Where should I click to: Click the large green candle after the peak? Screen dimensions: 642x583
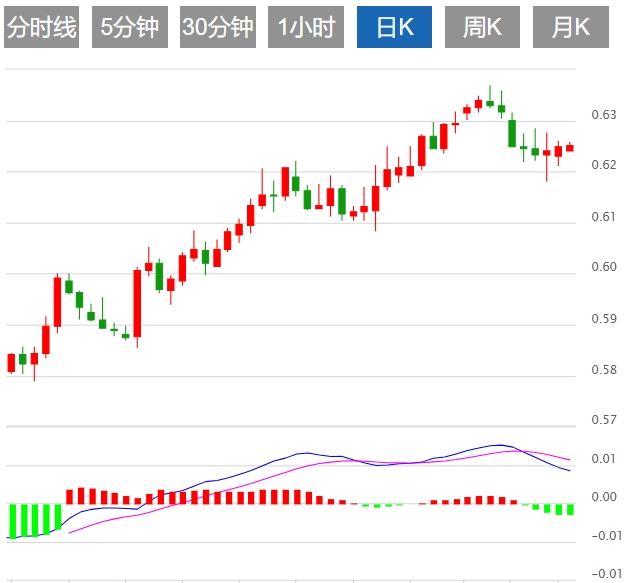[x=512, y=133]
